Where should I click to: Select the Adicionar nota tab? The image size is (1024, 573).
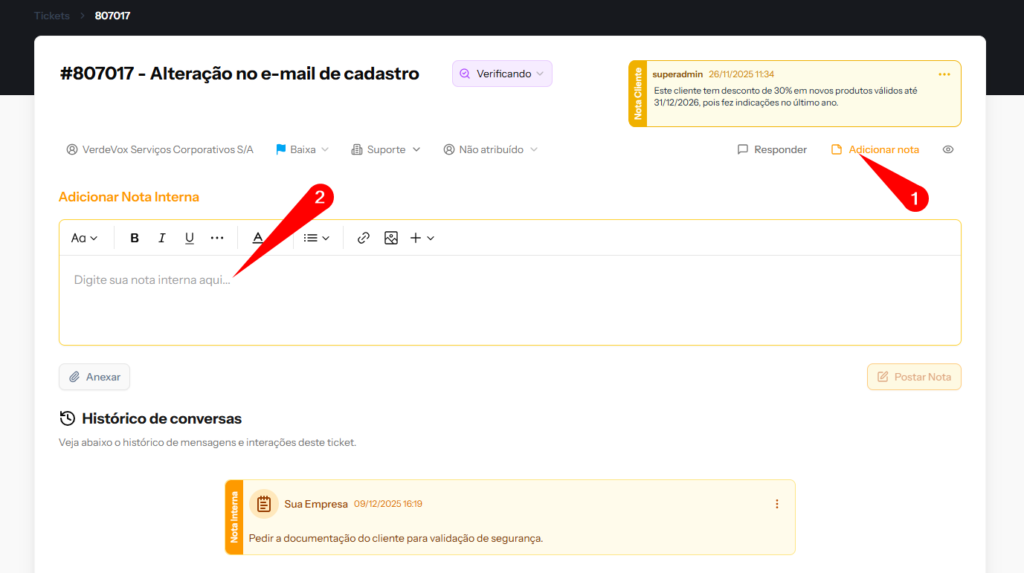[875, 150]
